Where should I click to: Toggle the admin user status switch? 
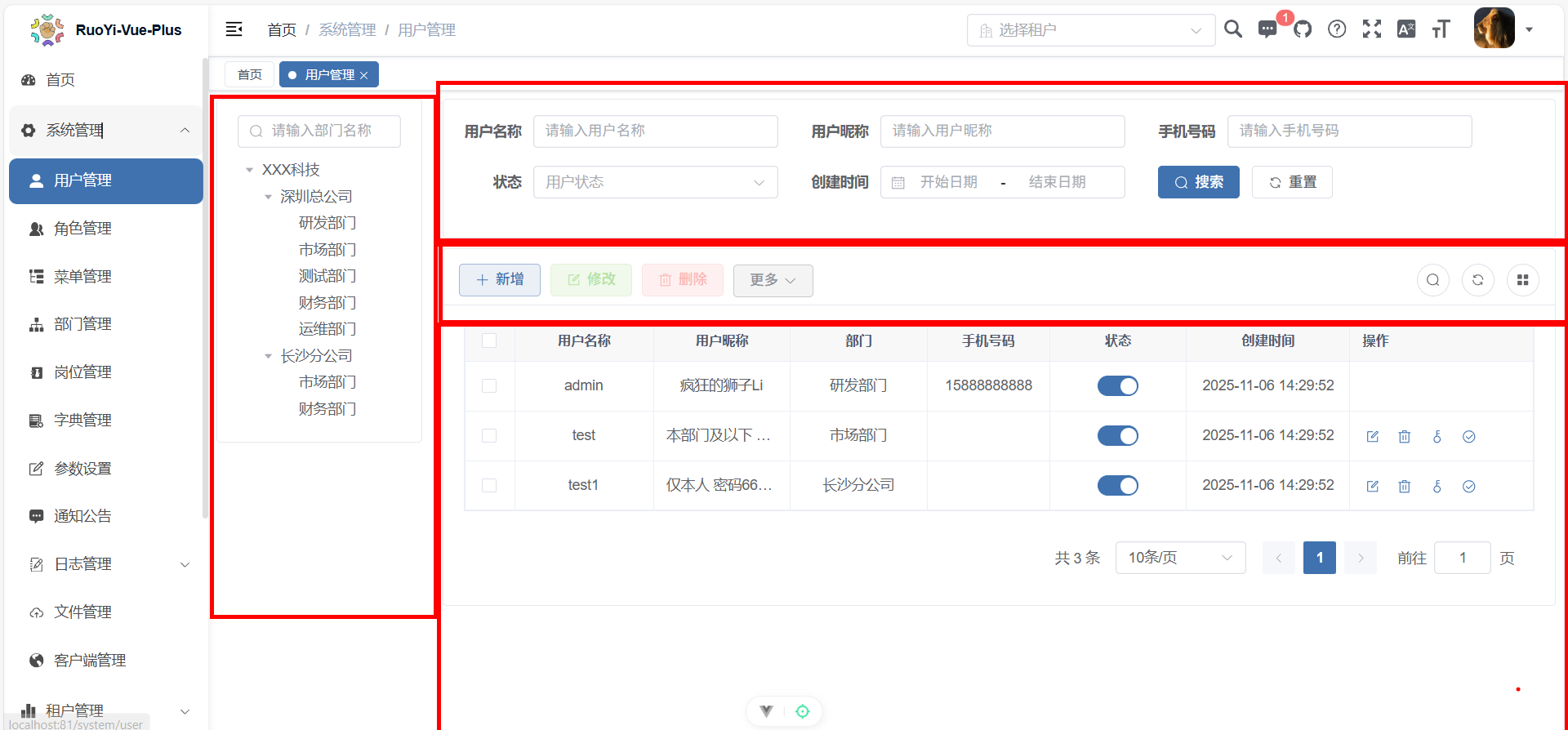pos(1117,386)
